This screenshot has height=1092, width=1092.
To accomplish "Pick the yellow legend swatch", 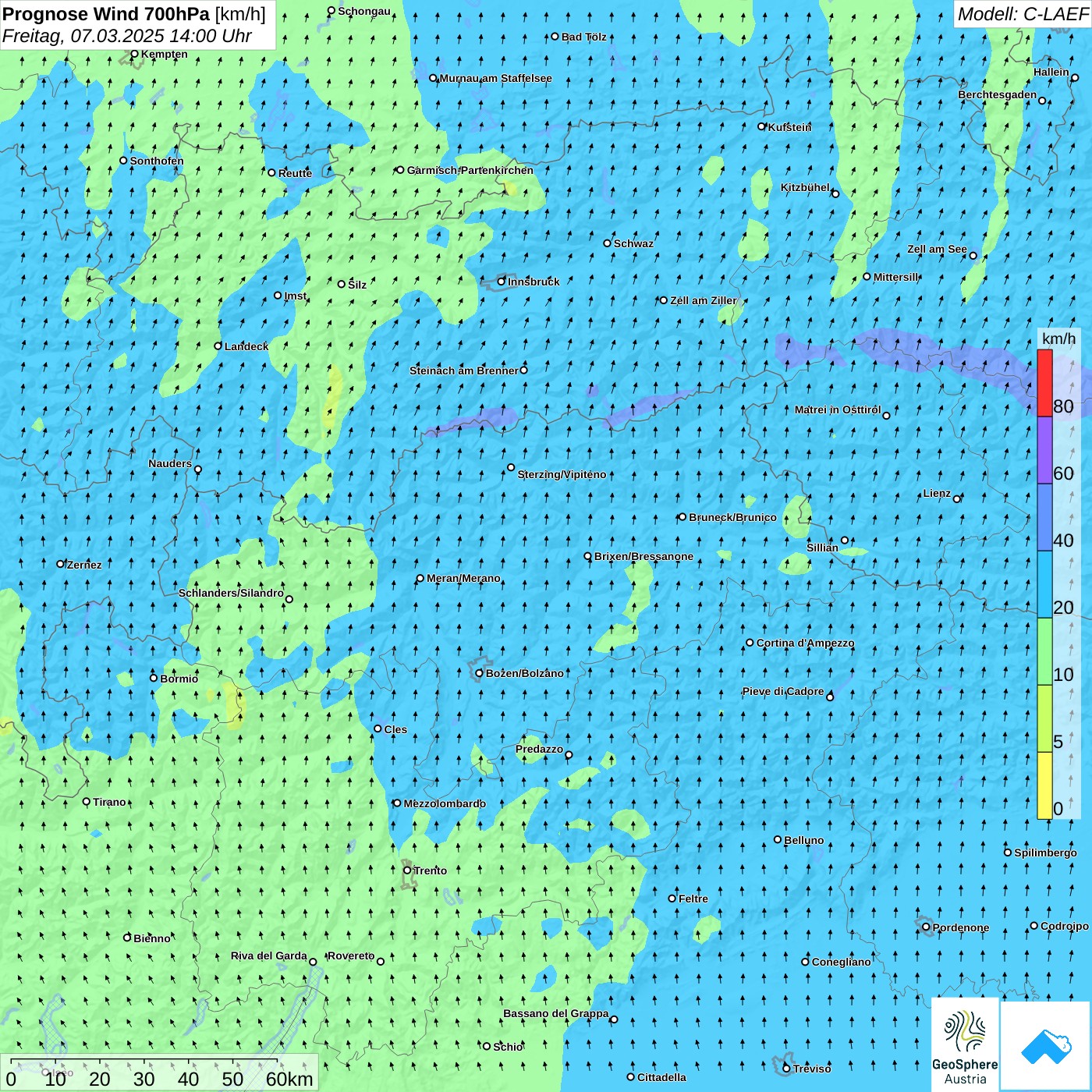I will pyautogui.click(x=1044, y=785).
